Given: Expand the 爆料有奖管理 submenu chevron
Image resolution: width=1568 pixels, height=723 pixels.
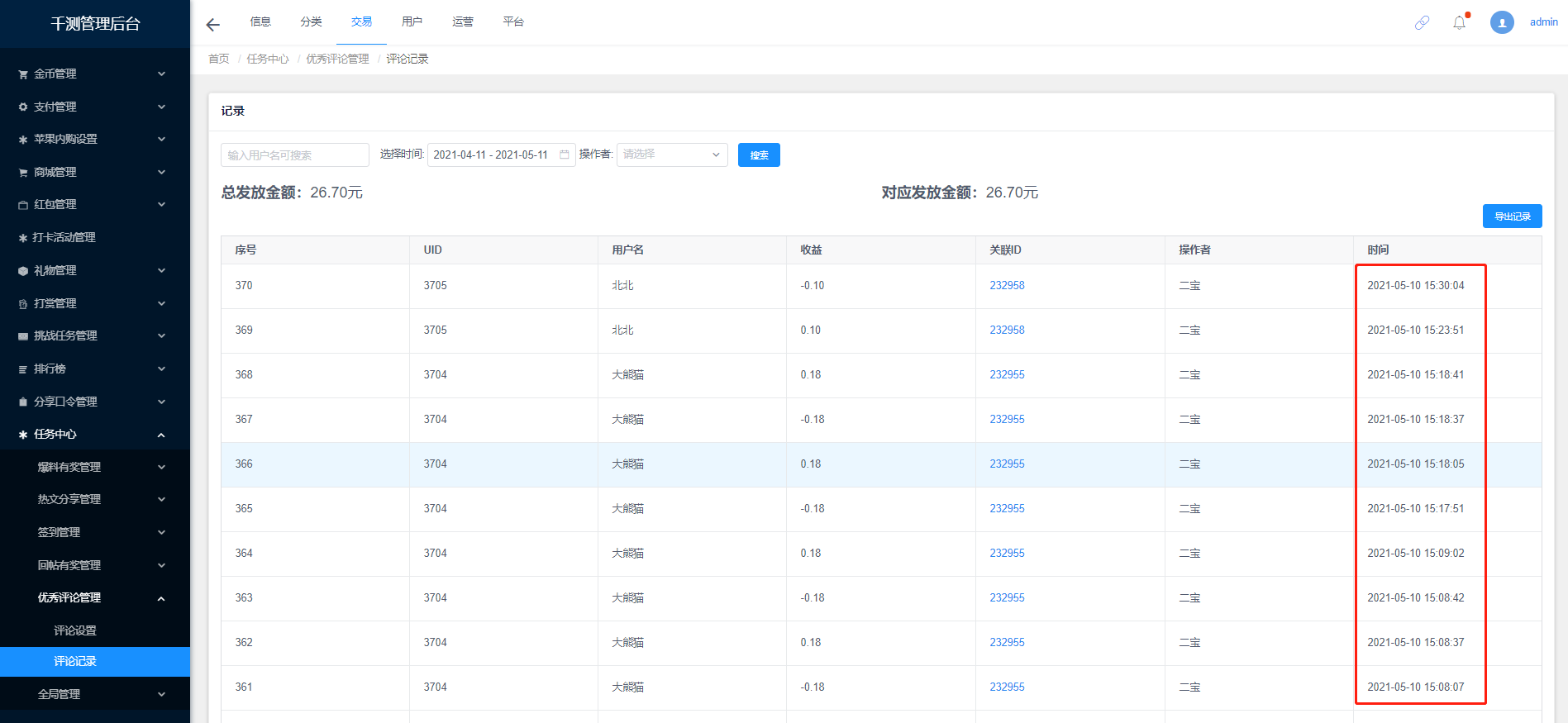Looking at the screenshot, I should tap(161, 467).
